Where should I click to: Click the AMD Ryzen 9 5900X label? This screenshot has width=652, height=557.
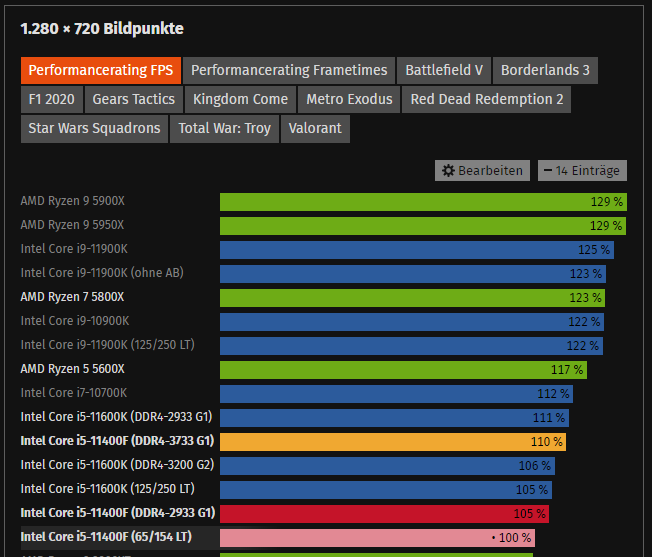pos(72,201)
